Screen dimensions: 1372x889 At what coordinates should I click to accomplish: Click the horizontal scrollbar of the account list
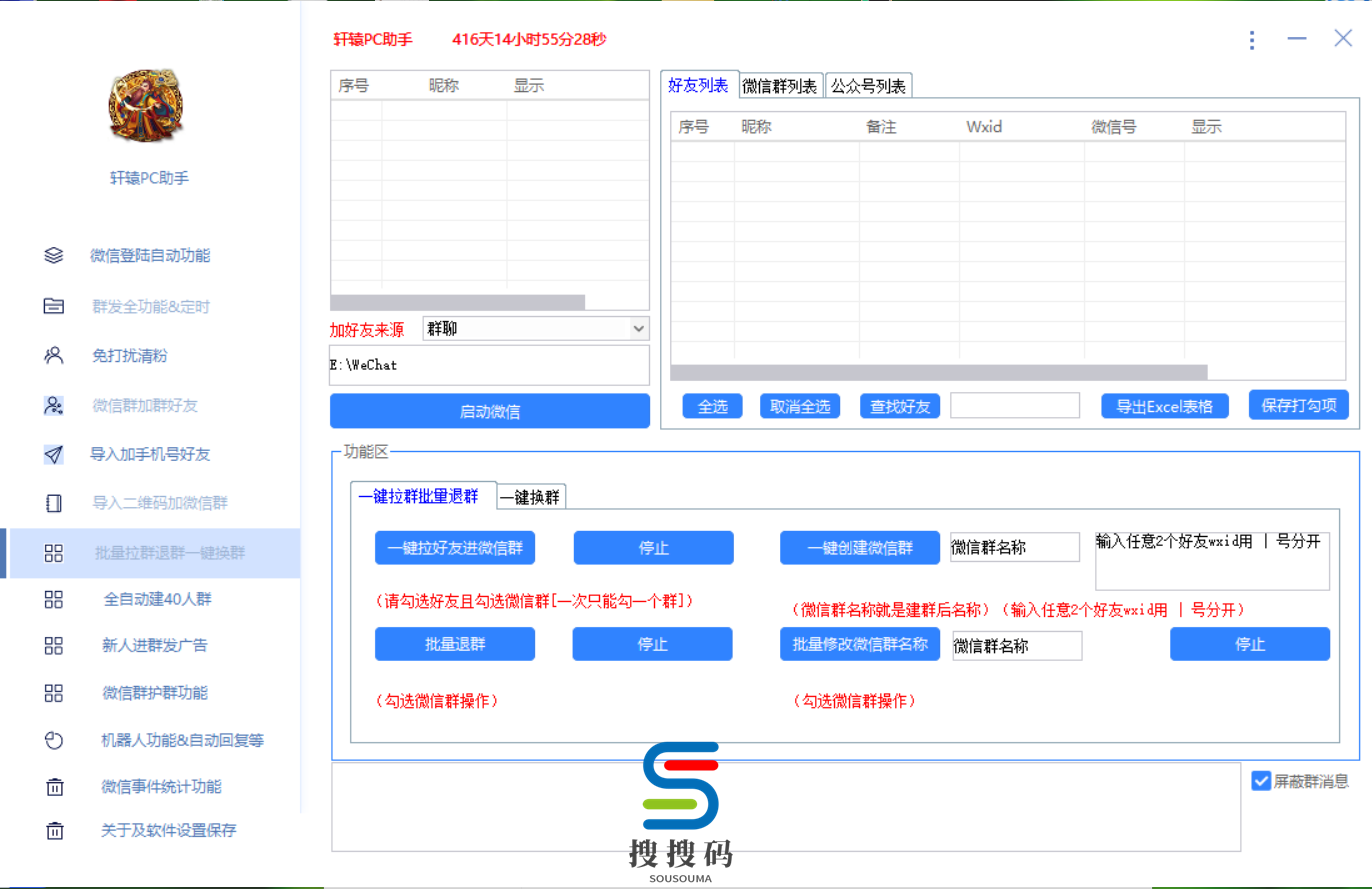coord(458,302)
